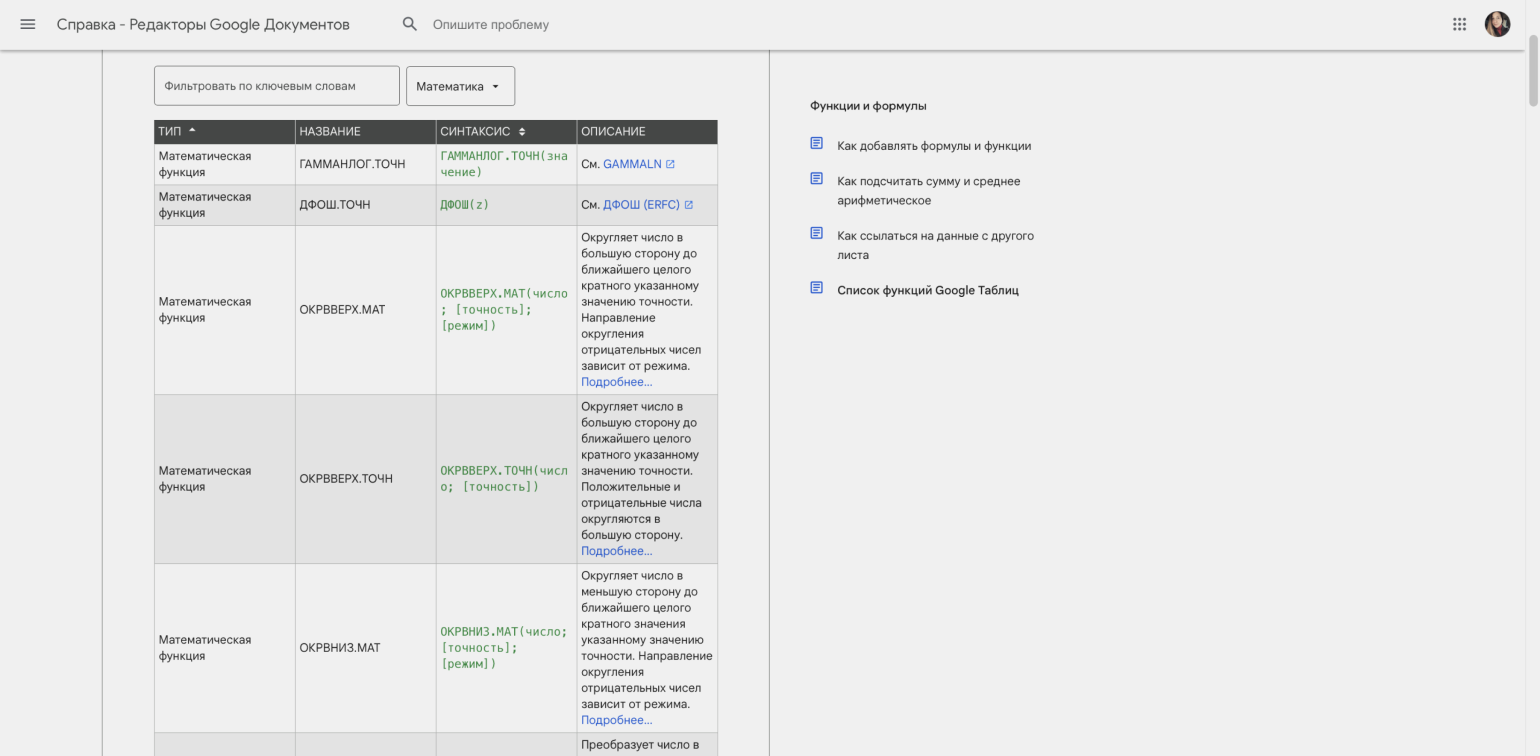Click Подробнее for ОКРВВЕРХ.ТОЧН
1540x756 pixels.
[616, 551]
